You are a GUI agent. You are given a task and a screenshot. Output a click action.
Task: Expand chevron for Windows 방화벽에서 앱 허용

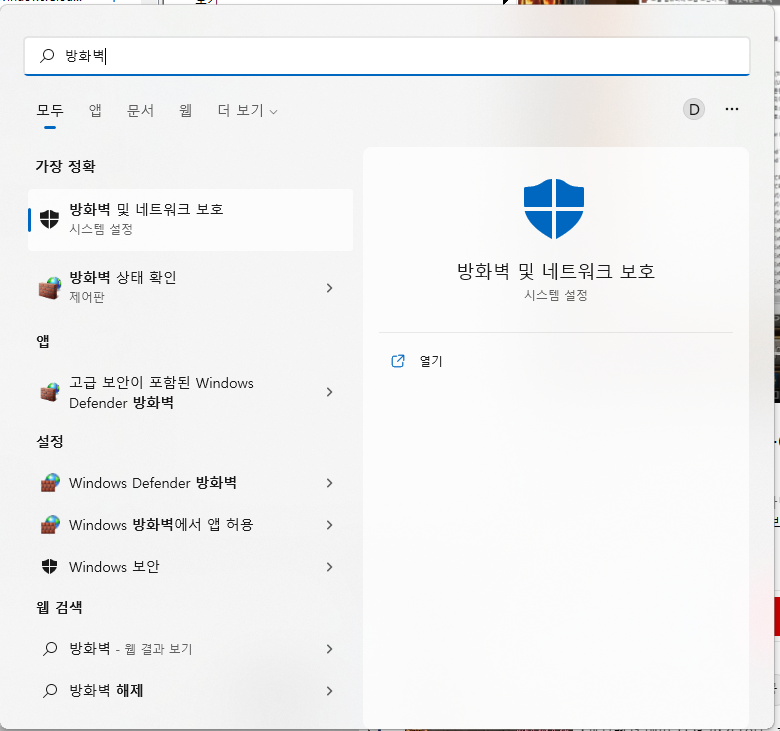tap(329, 524)
